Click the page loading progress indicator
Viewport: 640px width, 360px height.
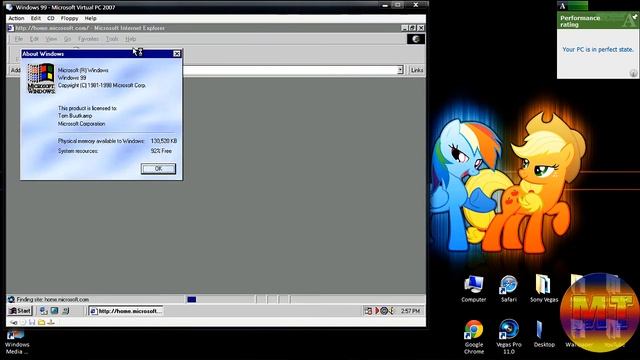coord(191,299)
